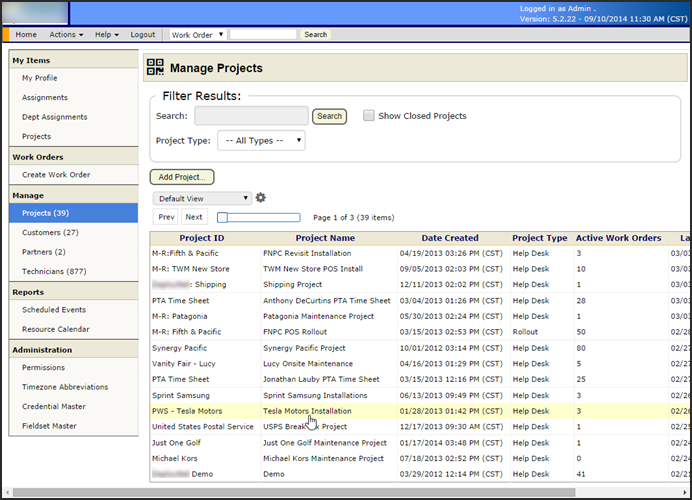Click the page slider handle

tap(222, 217)
